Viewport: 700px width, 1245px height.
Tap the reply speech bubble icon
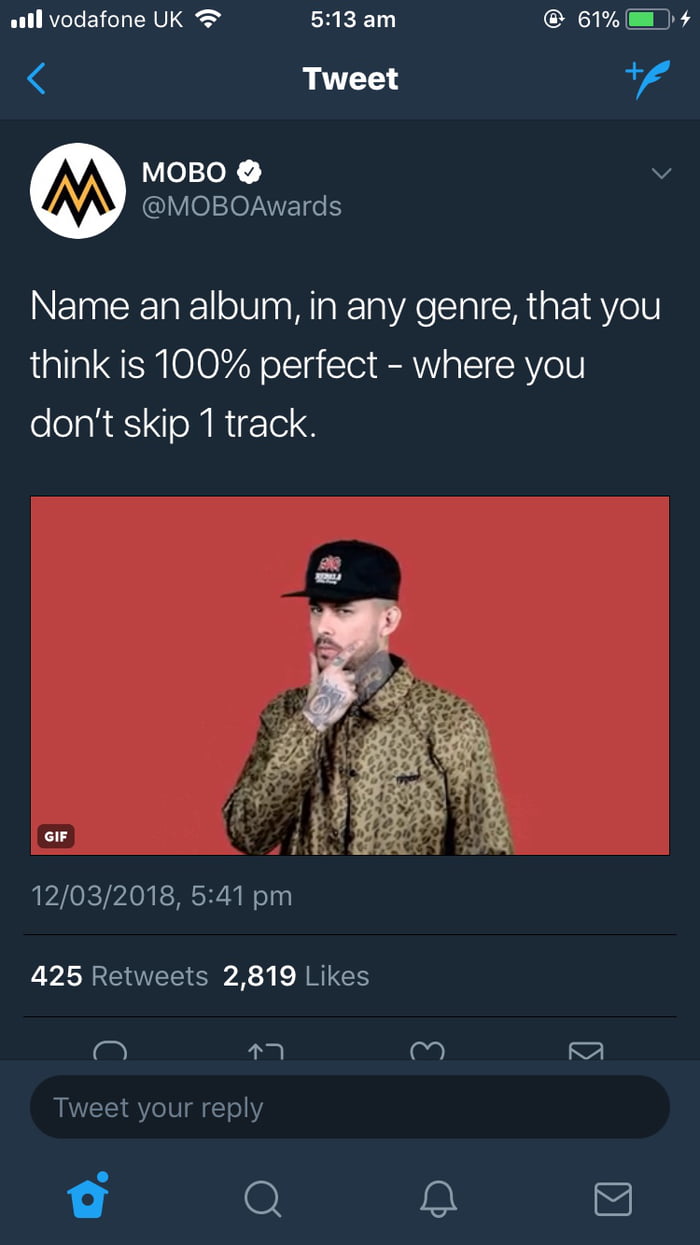[x=110, y=1050]
